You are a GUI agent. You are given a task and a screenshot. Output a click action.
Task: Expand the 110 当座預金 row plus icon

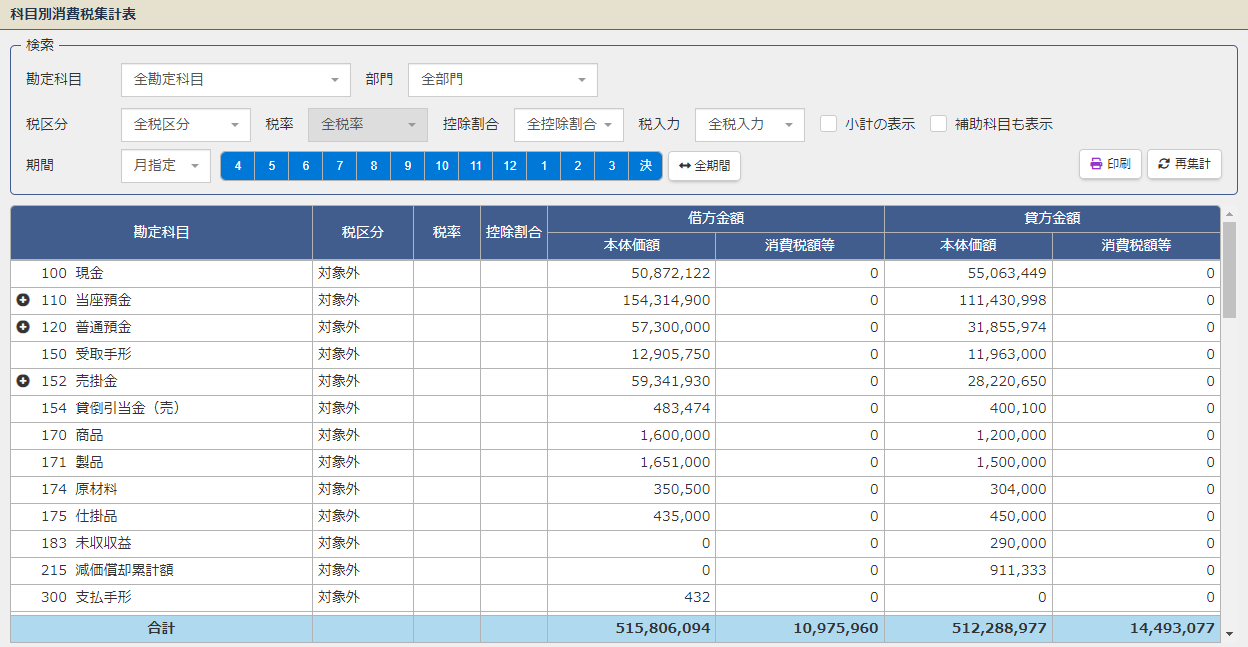tap(23, 300)
